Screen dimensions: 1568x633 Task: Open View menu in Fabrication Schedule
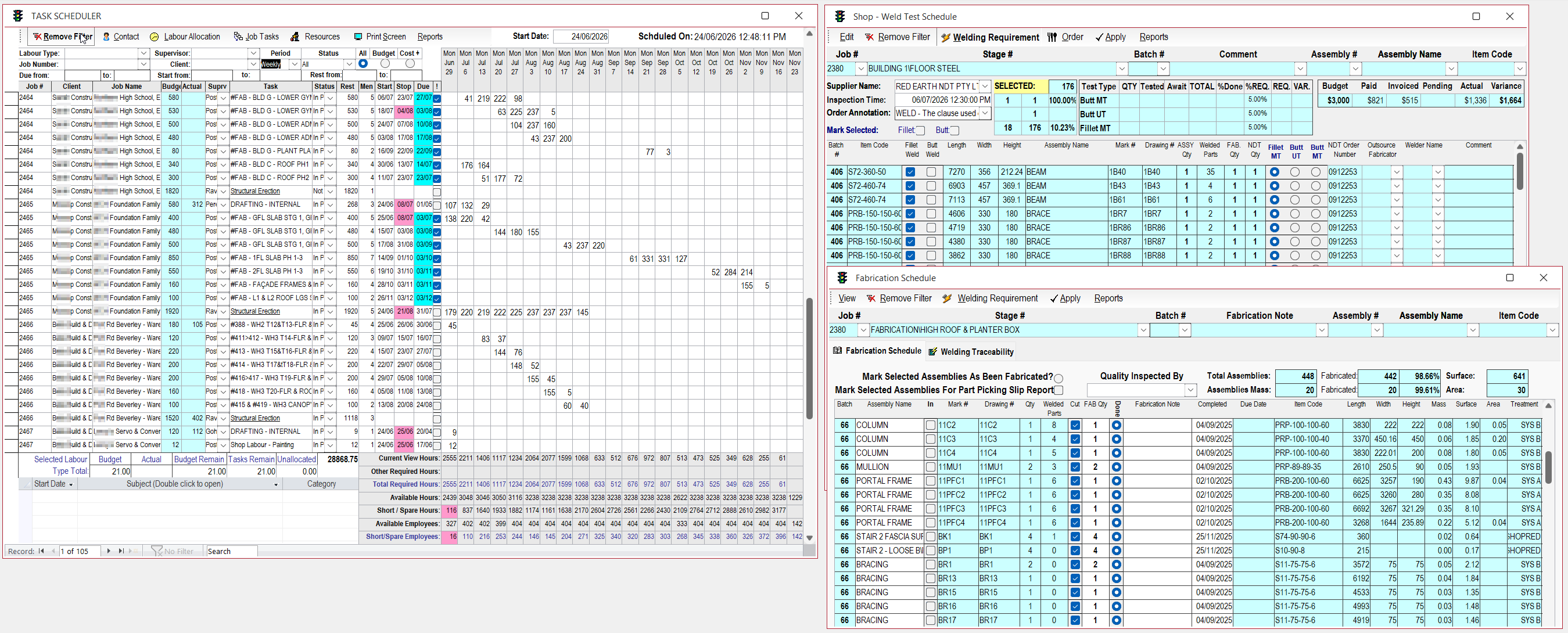846,298
